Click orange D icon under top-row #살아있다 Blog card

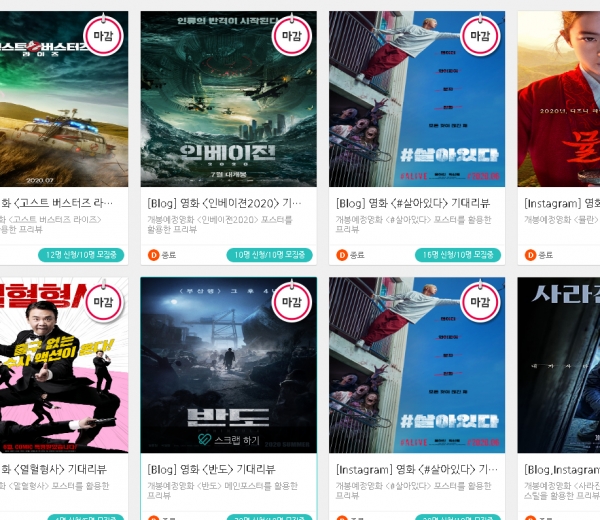(342, 255)
